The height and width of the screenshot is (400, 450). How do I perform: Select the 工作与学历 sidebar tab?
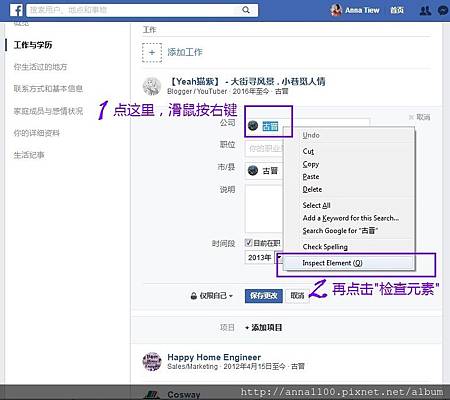33,45
